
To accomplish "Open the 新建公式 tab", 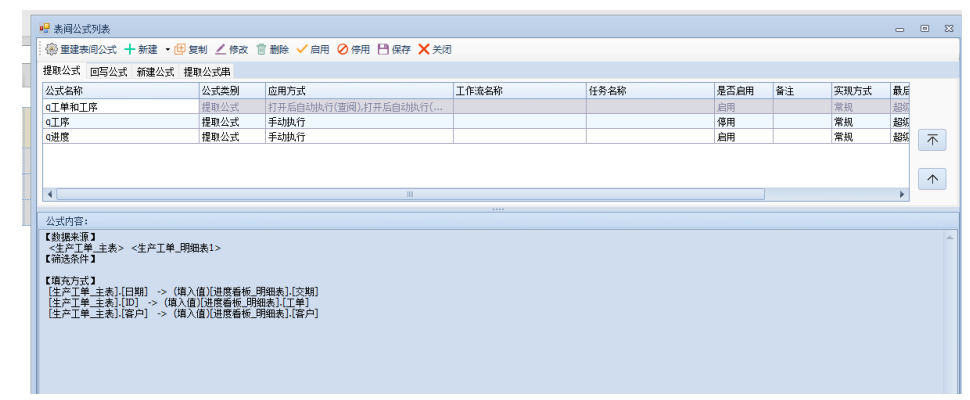I will [x=155, y=72].
